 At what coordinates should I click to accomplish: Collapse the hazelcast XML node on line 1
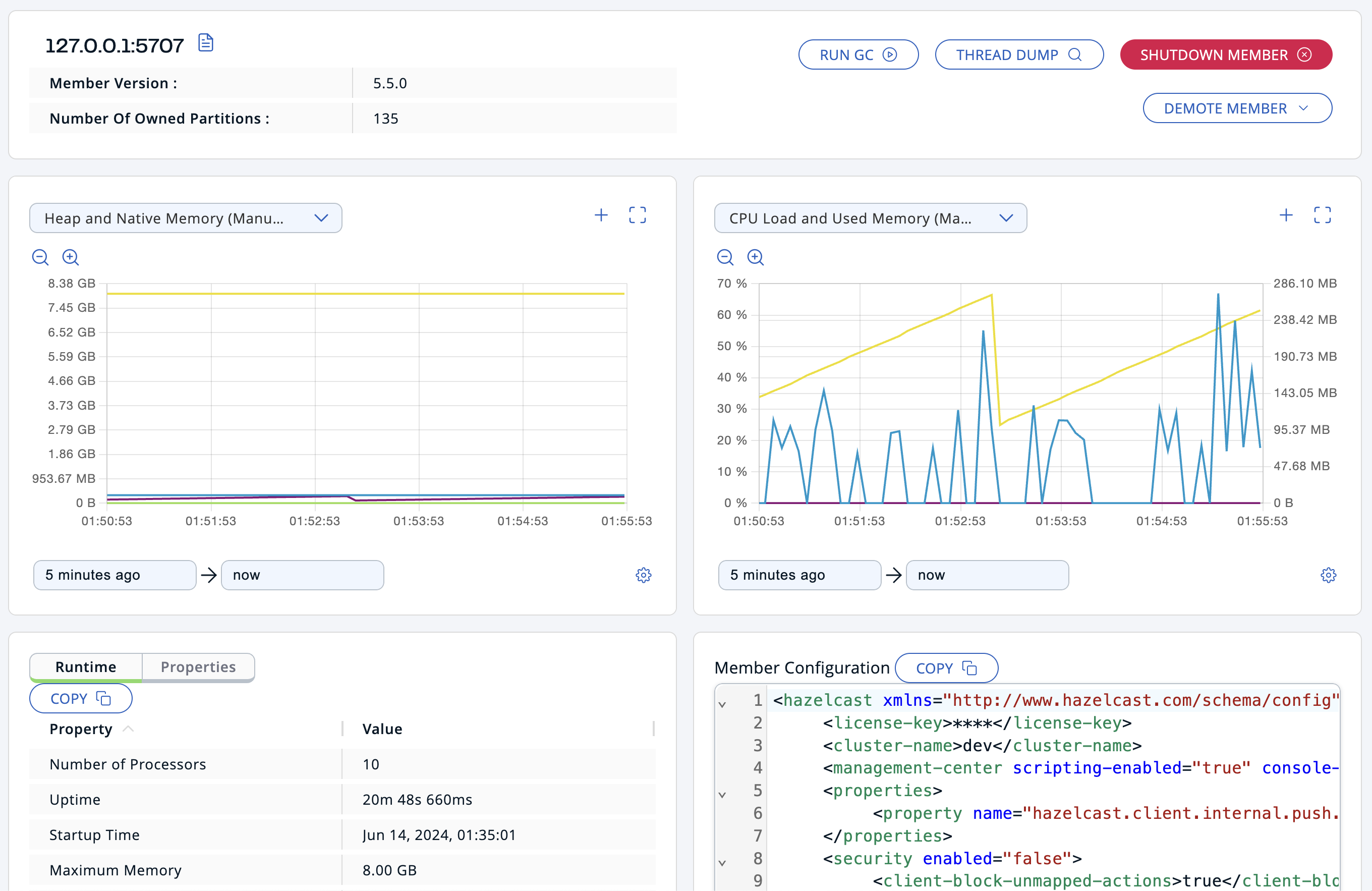tap(722, 704)
